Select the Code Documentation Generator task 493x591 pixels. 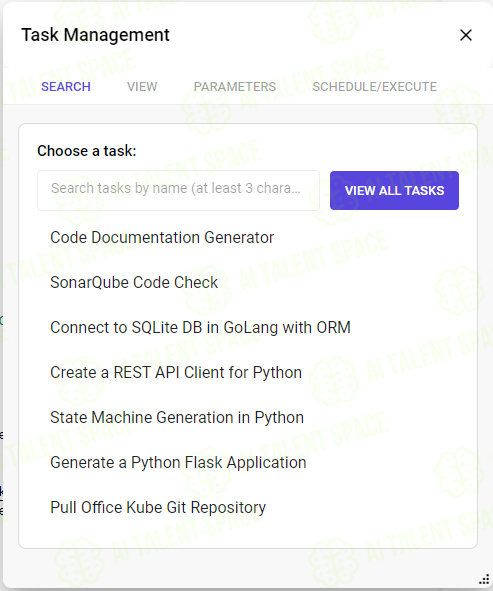pyautogui.click(x=162, y=237)
